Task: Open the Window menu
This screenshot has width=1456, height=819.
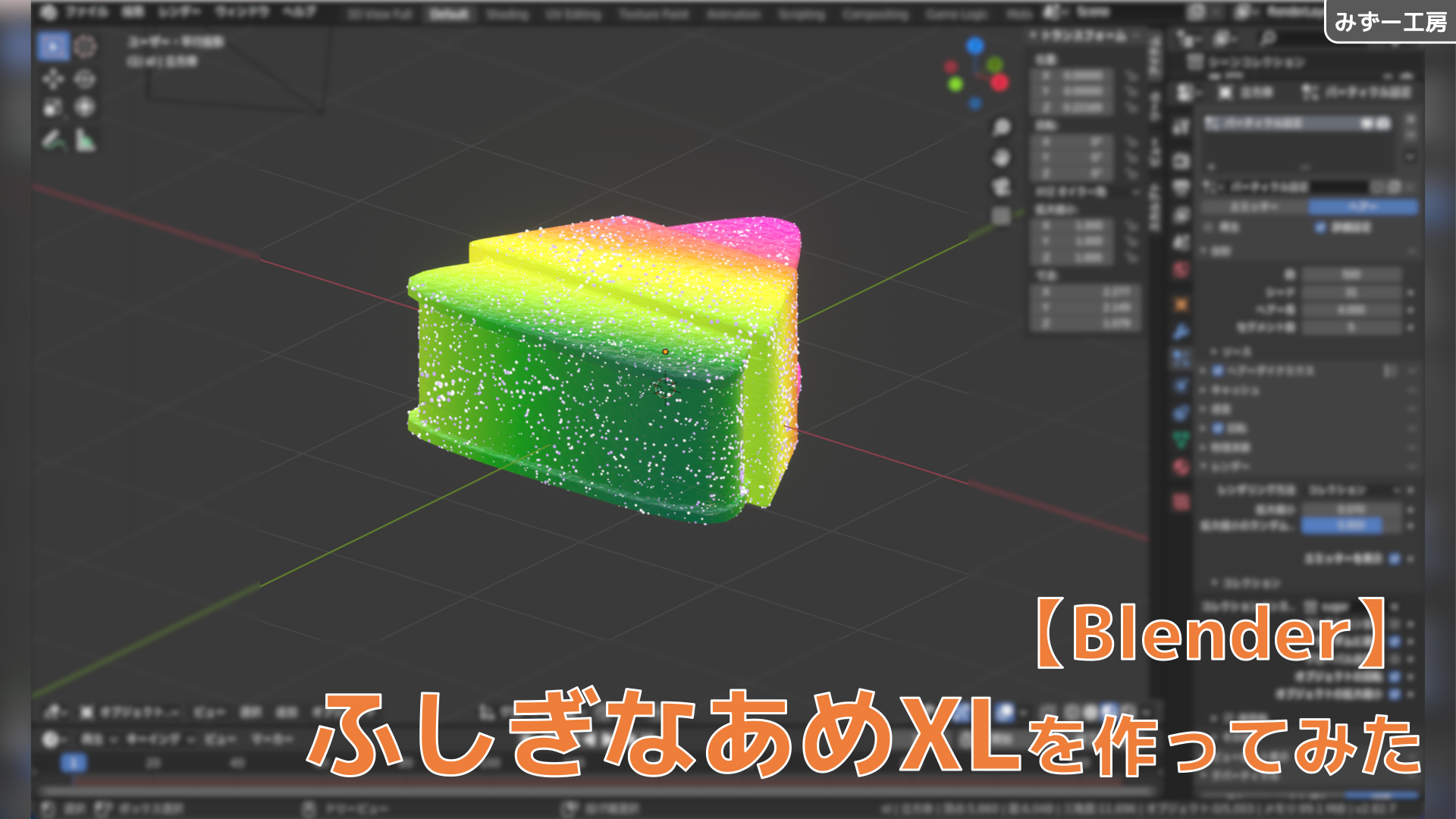Action: [x=242, y=12]
